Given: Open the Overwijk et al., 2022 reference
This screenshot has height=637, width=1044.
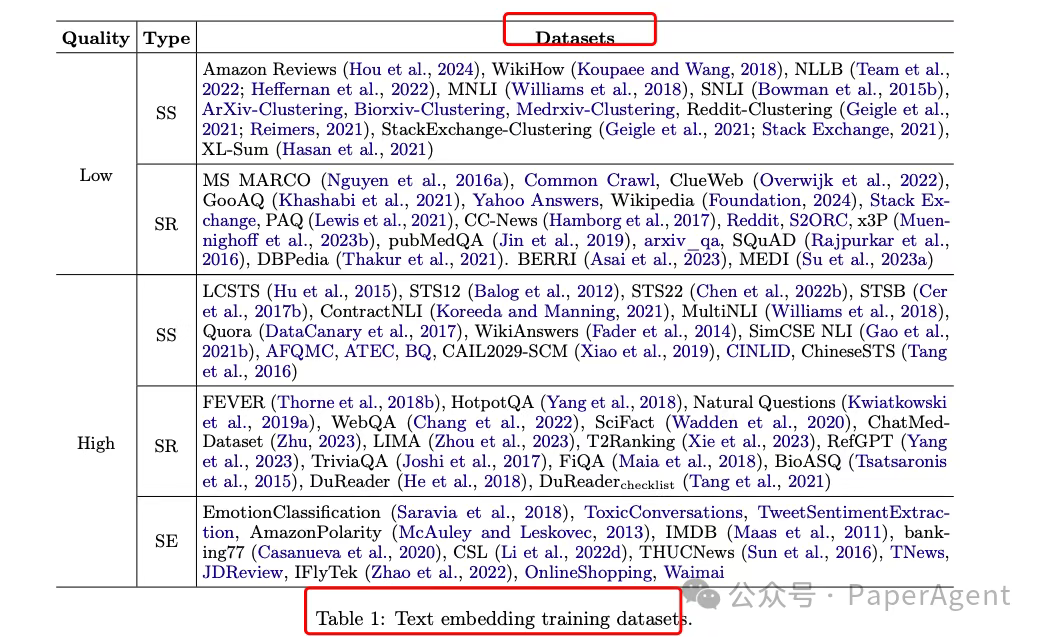Looking at the screenshot, I should tap(849, 180).
